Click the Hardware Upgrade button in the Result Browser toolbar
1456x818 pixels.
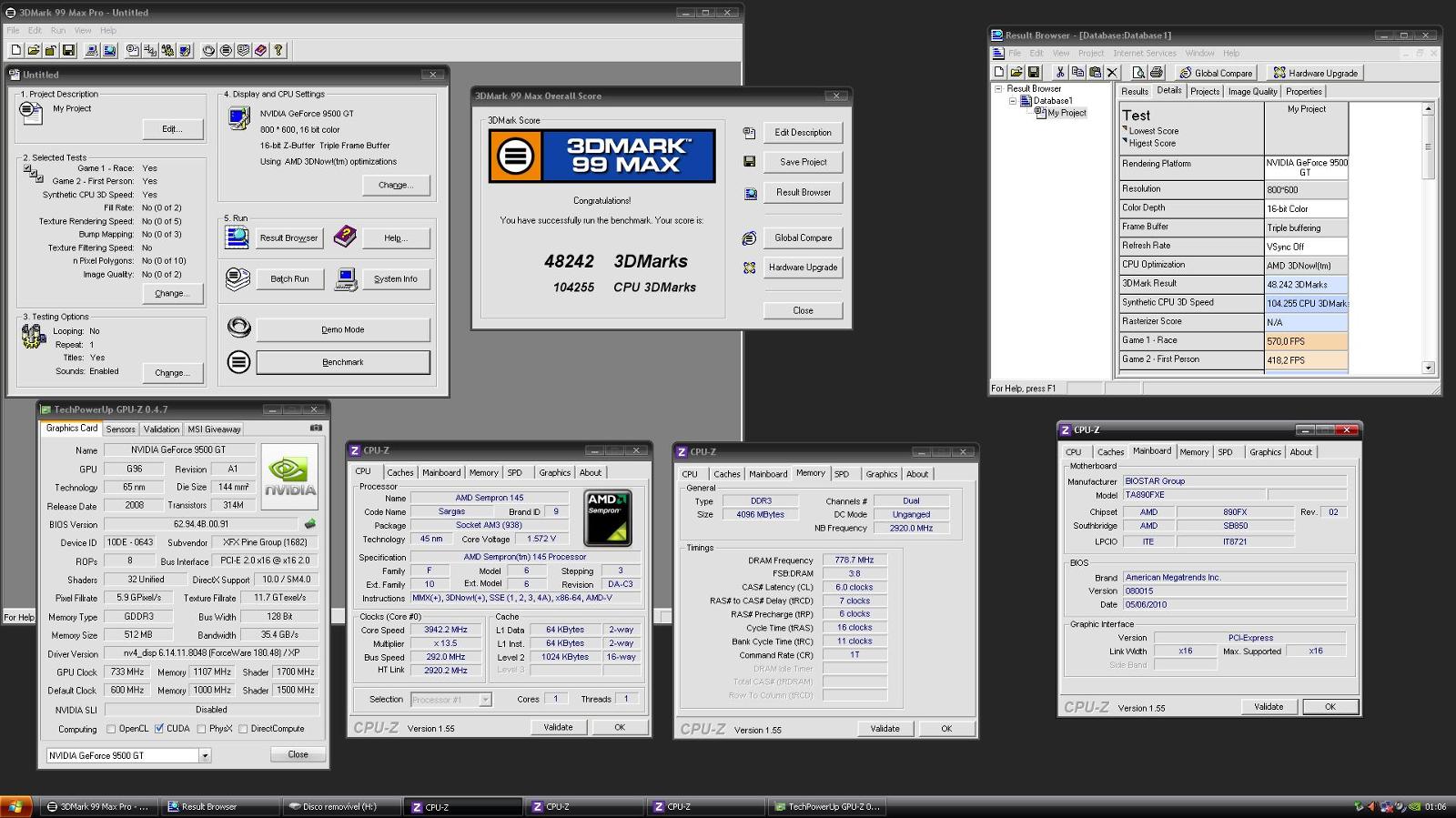pyautogui.click(x=1315, y=73)
